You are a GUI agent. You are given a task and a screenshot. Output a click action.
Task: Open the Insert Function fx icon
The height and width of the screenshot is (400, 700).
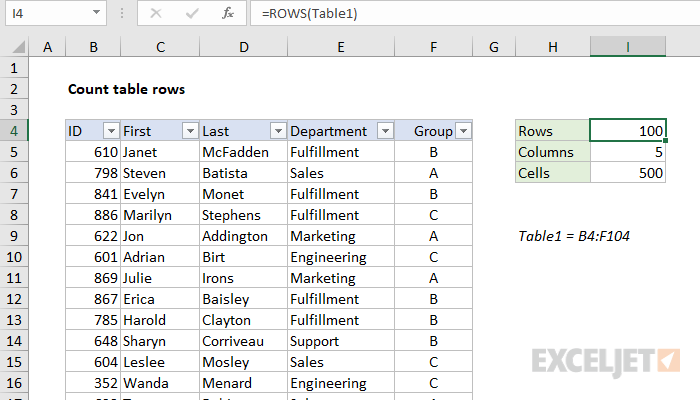click(x=228, y=14)
